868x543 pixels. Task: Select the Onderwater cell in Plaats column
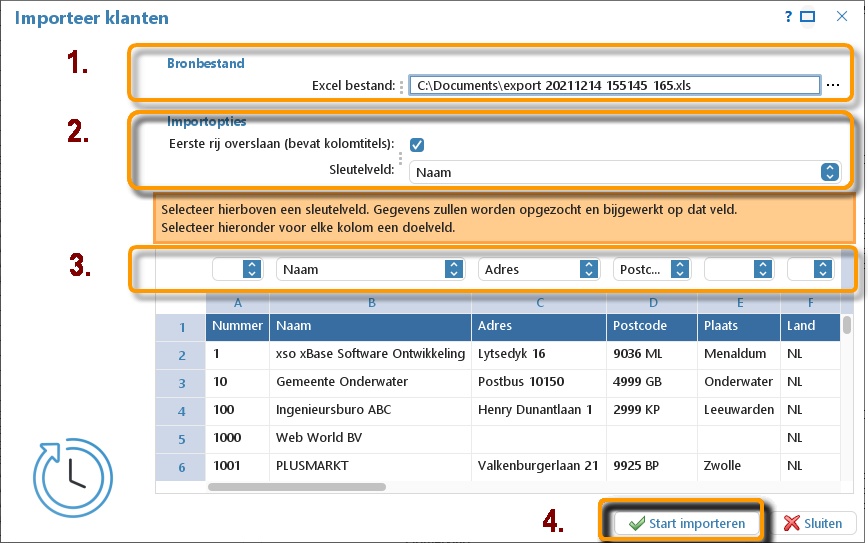(x=739, y=382)
